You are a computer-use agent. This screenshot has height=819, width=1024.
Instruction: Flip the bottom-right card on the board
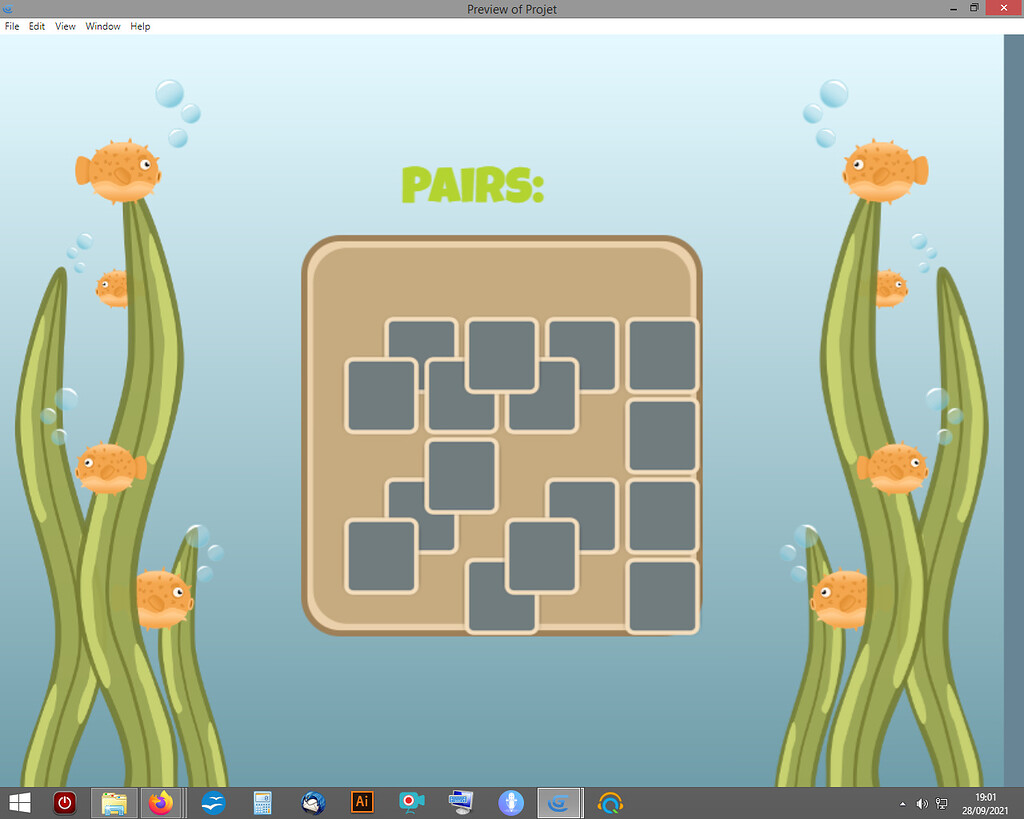click(x=663, y=595)
